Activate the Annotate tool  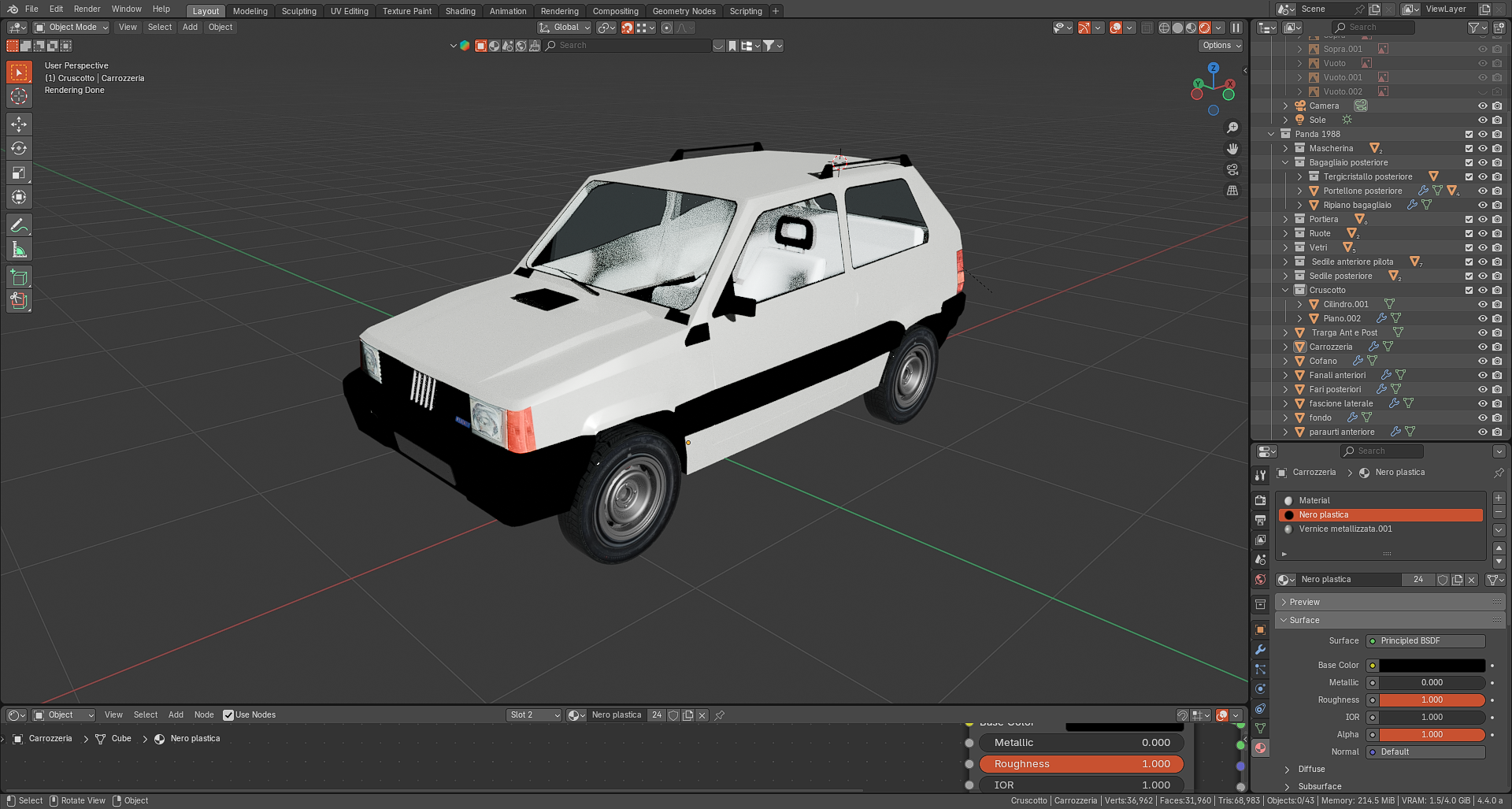click(x=19, y=226)
